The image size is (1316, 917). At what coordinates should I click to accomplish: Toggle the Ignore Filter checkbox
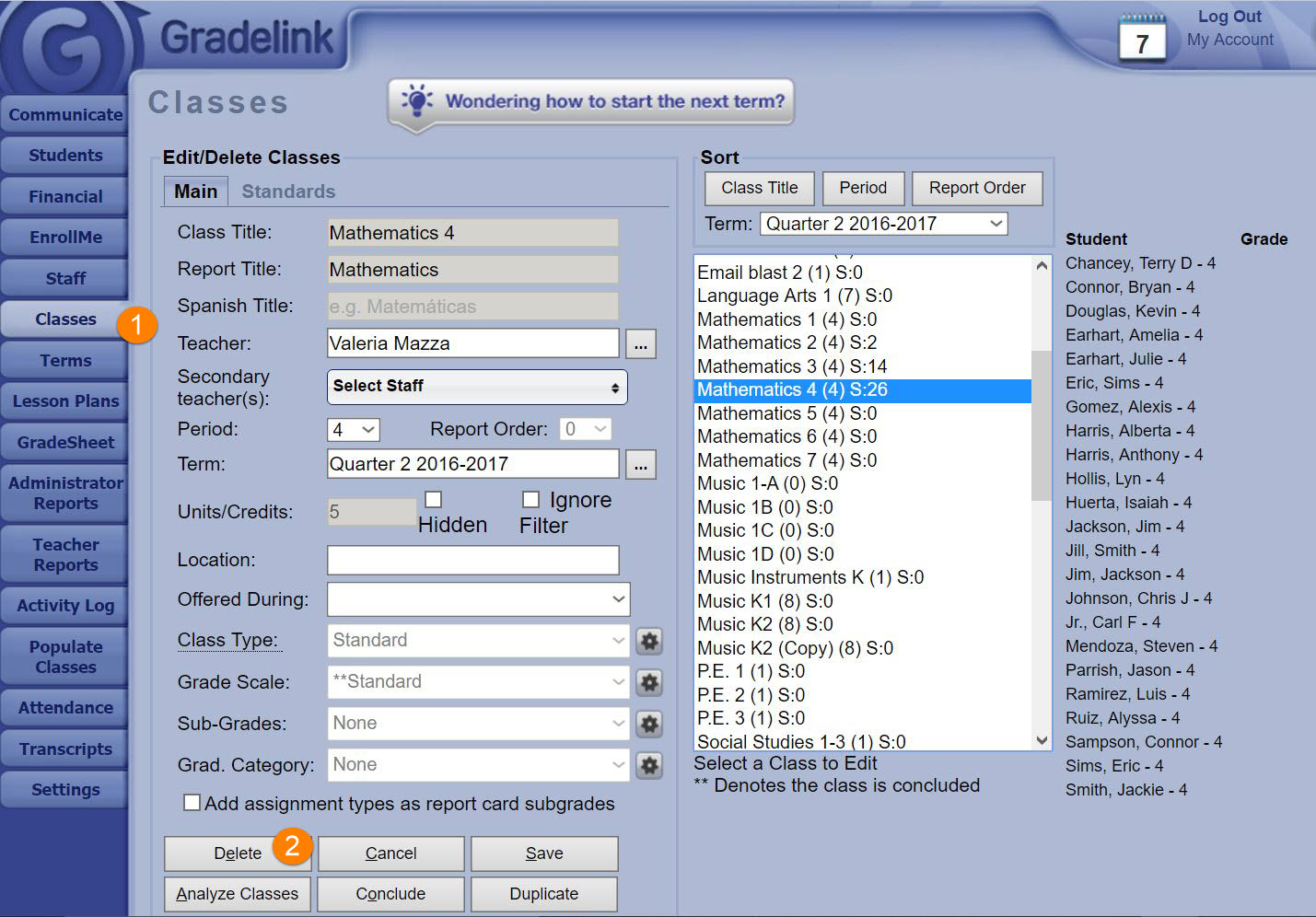click(530, 499)
